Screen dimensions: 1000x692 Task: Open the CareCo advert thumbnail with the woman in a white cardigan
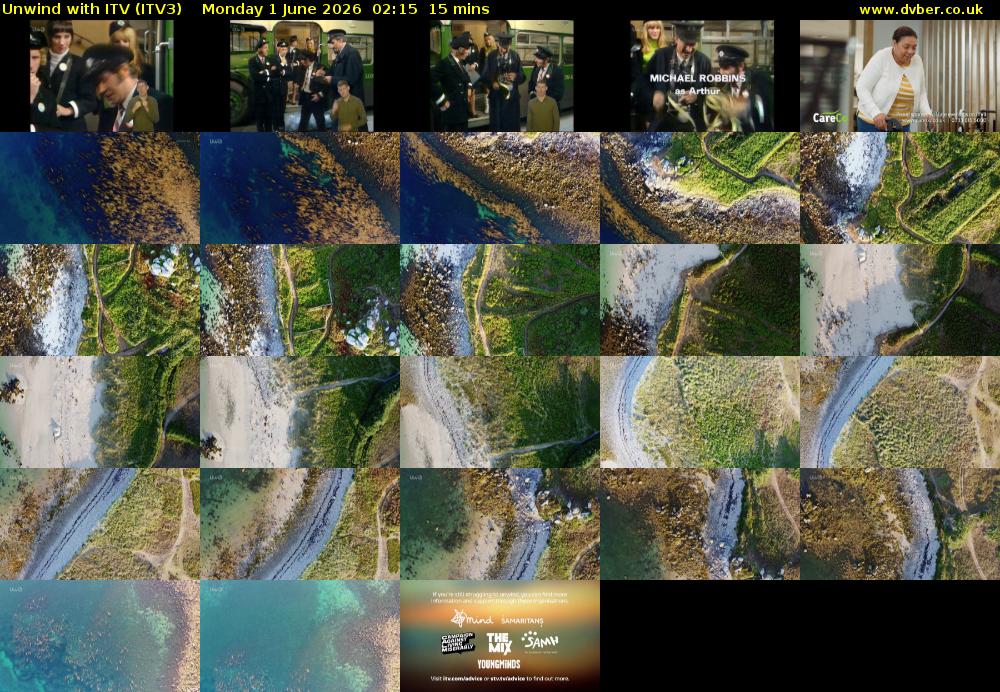900,76
